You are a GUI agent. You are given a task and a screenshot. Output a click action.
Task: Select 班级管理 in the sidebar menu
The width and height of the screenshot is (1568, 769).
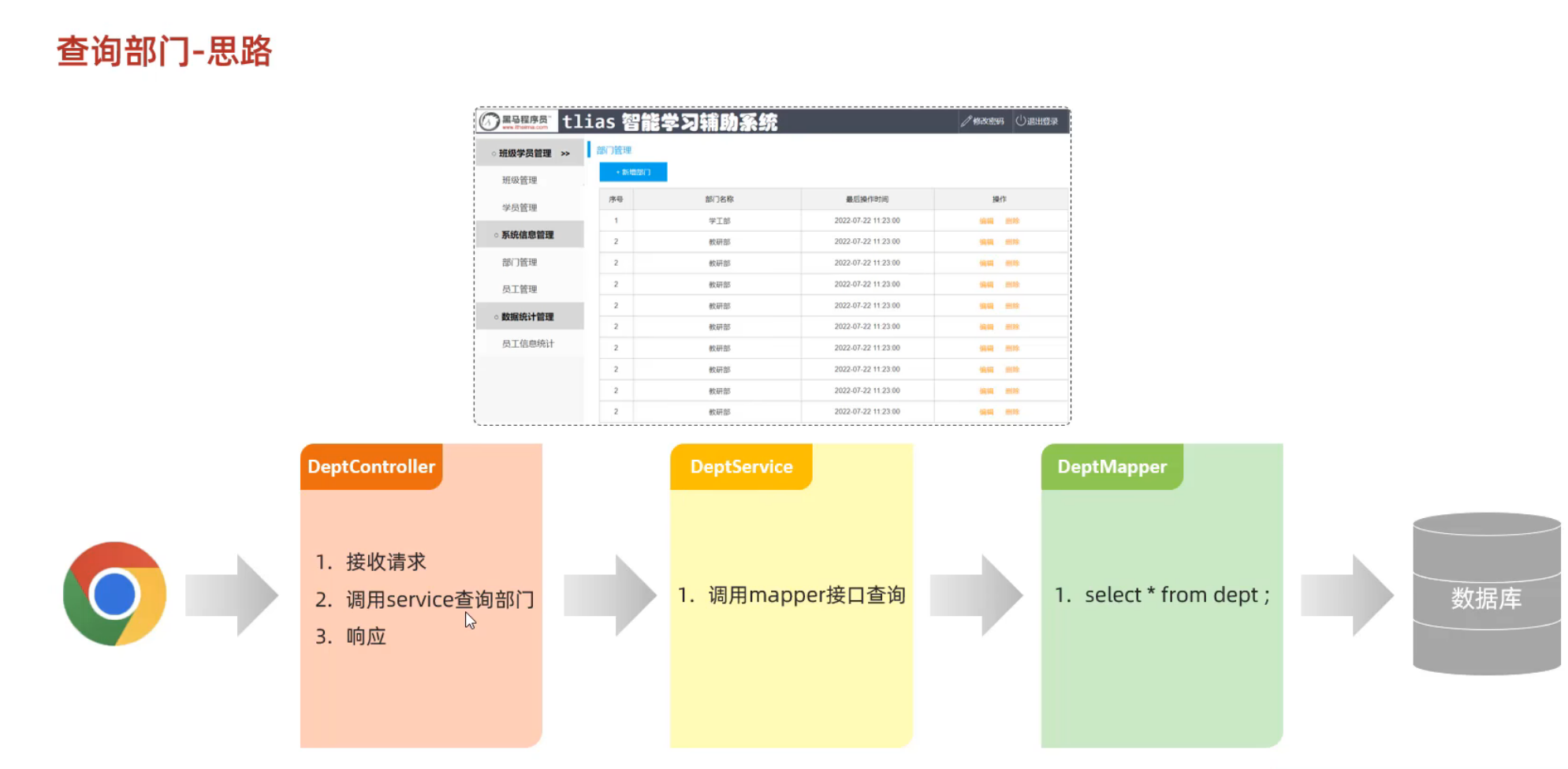click(x=520, y=181)
